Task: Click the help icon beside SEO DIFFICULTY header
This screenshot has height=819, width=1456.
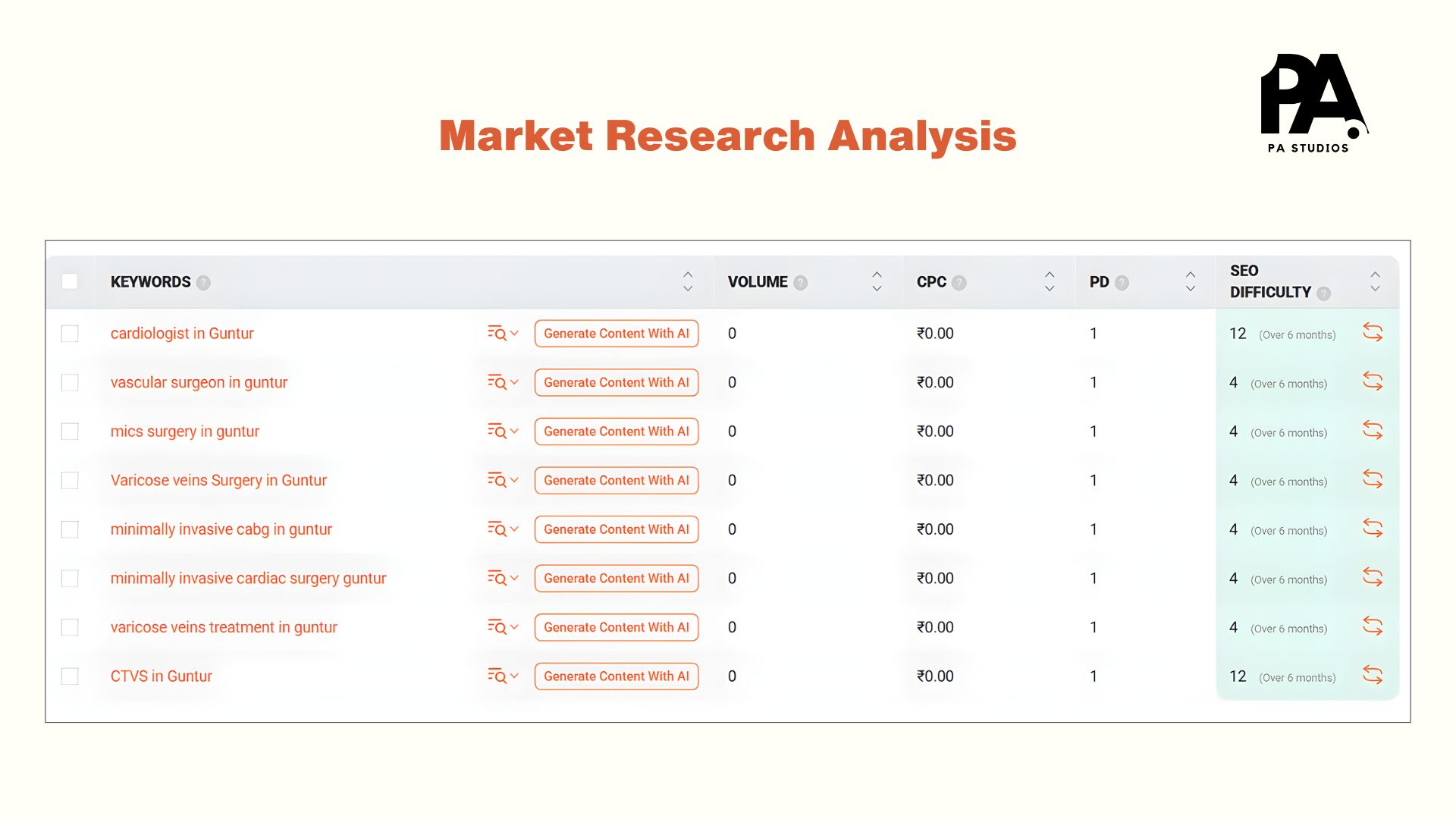Action: pos(1324,293)
